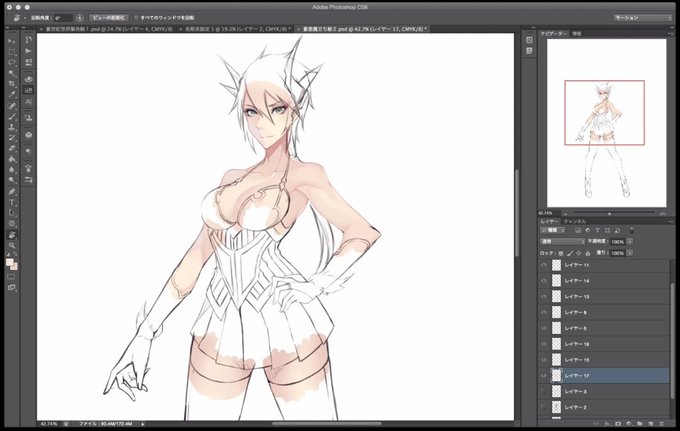
Task: Add a layer mask from the Layers footer
Action: coord(618,424)
